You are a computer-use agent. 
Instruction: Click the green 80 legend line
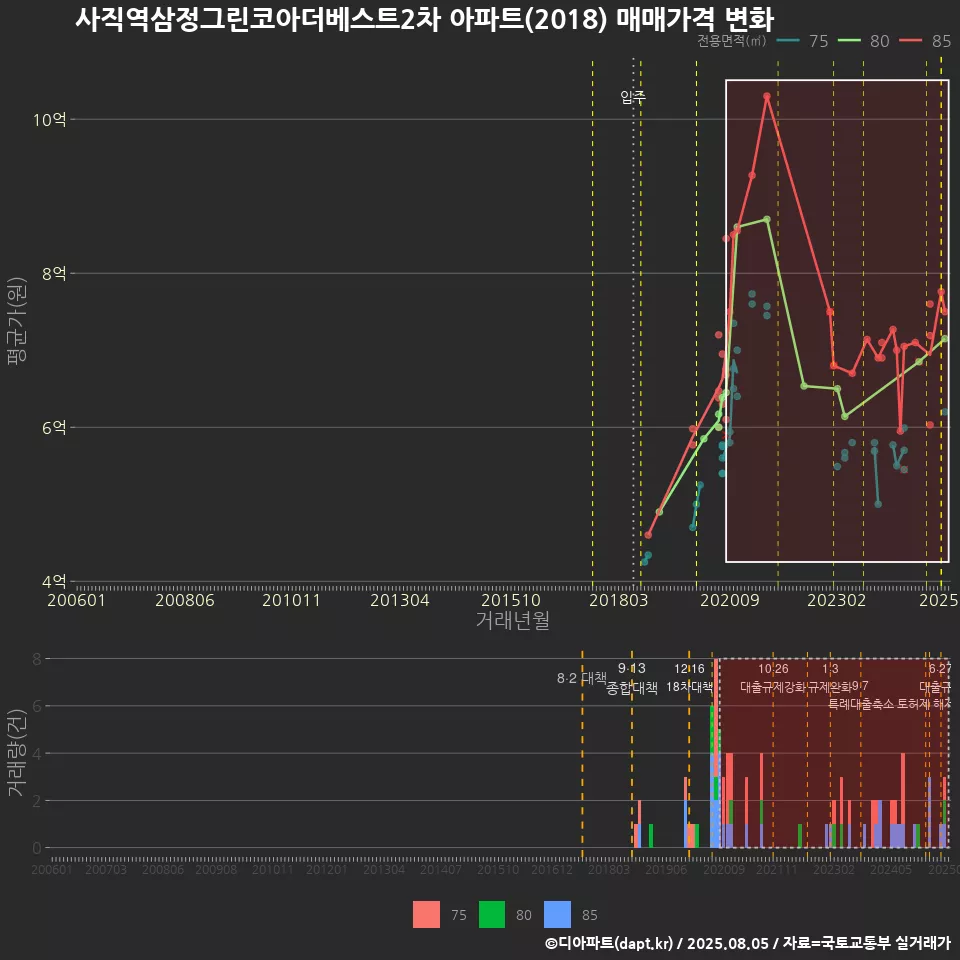tap(849, 41)
